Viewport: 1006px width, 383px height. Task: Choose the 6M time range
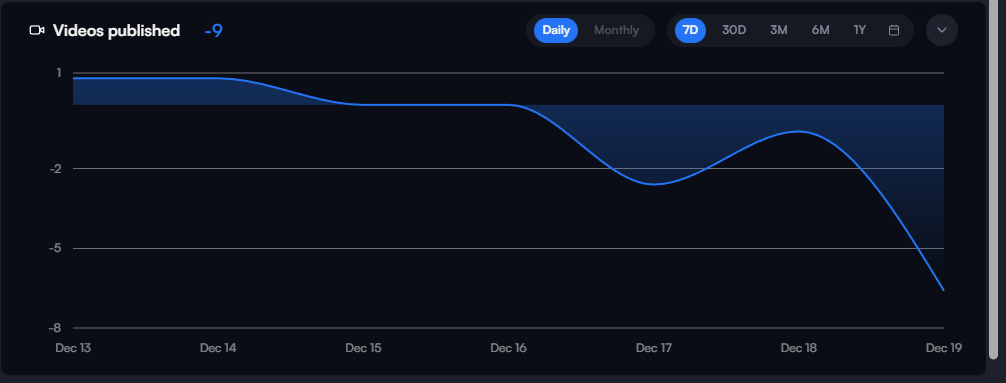821,30
